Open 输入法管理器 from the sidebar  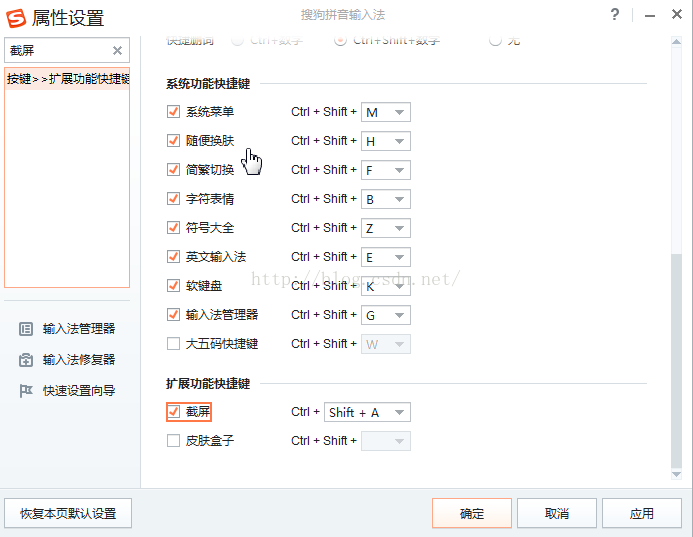coord(79,329)
